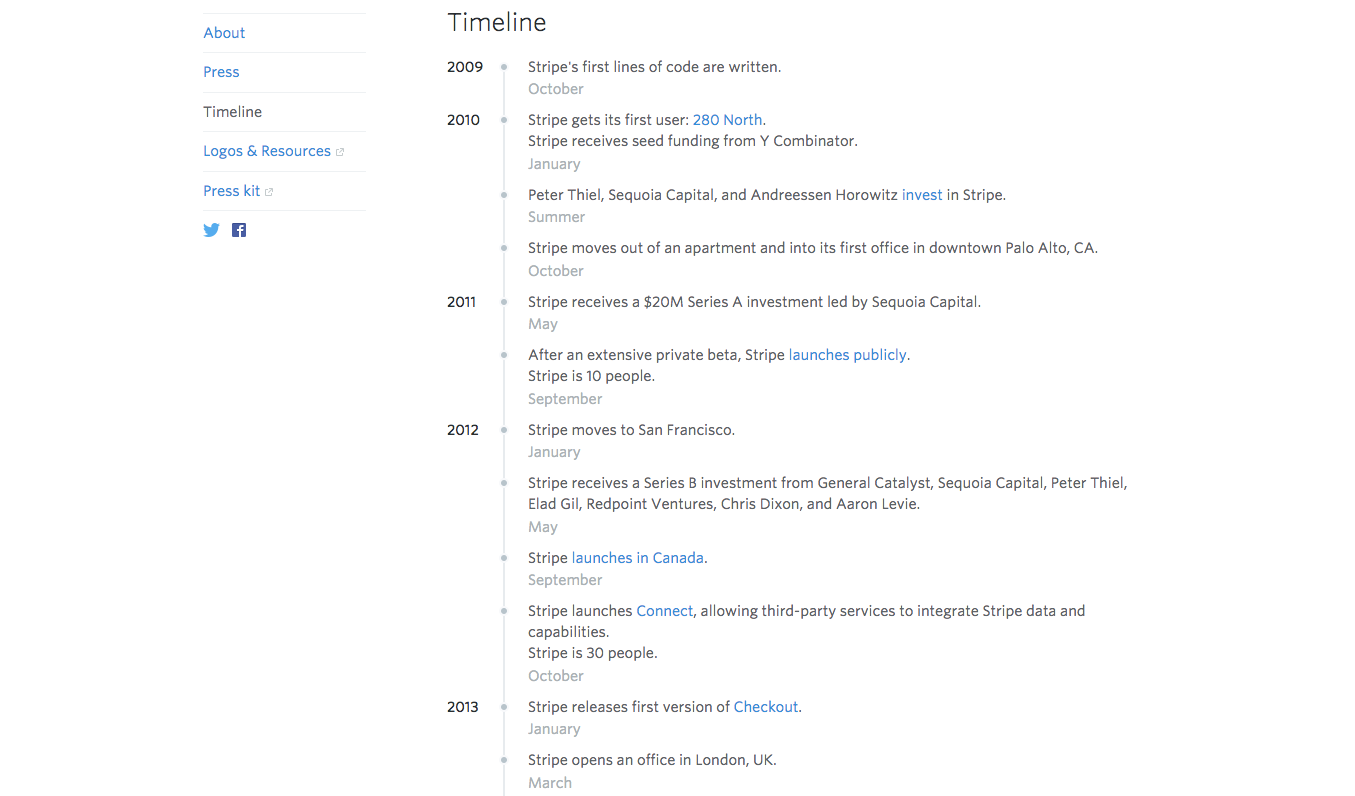
Task: Select Timeline in the sidebar
Action: (x=232, y=112)
